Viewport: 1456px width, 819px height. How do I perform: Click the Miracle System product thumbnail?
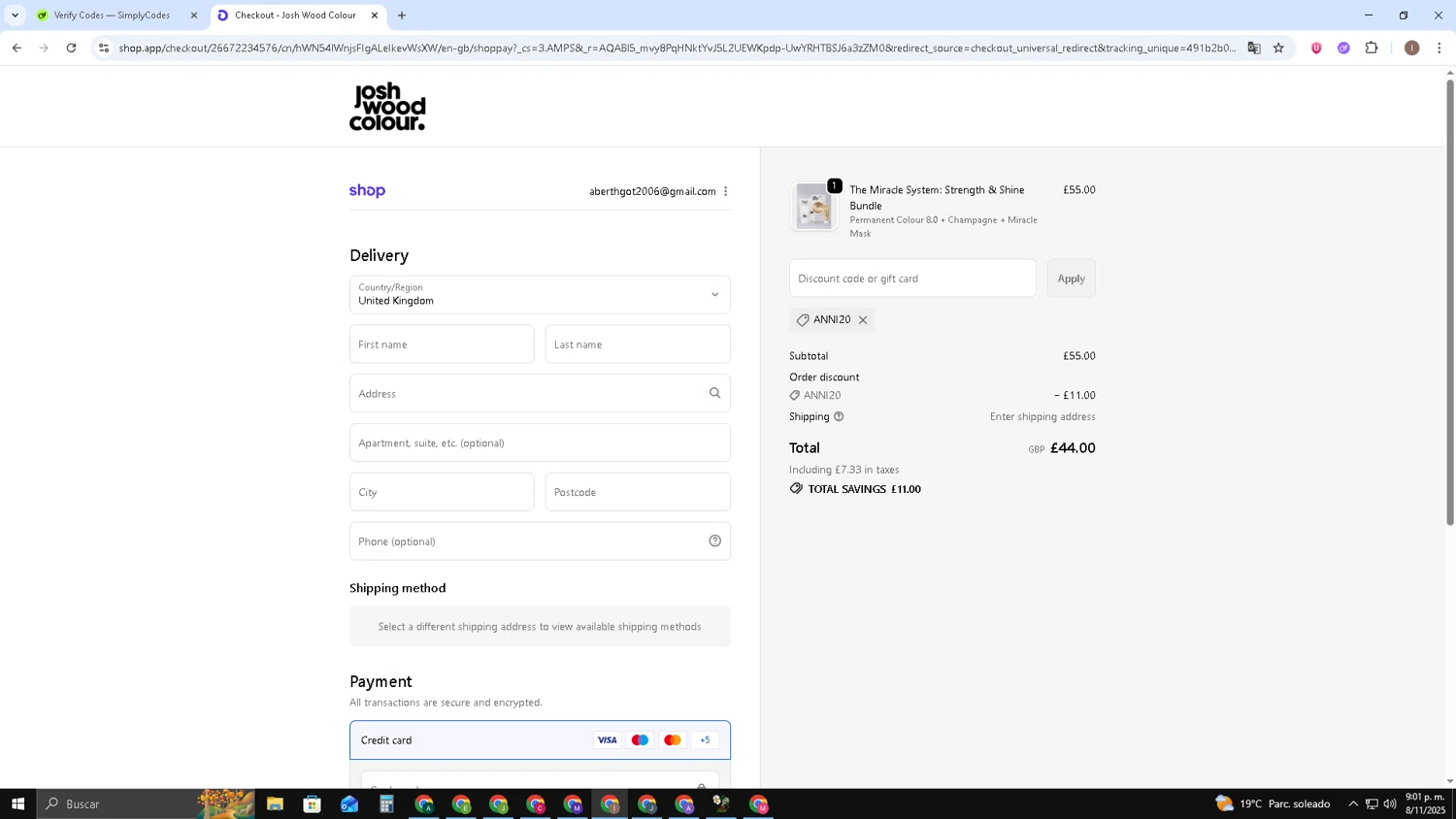click(x=814, y=206)
